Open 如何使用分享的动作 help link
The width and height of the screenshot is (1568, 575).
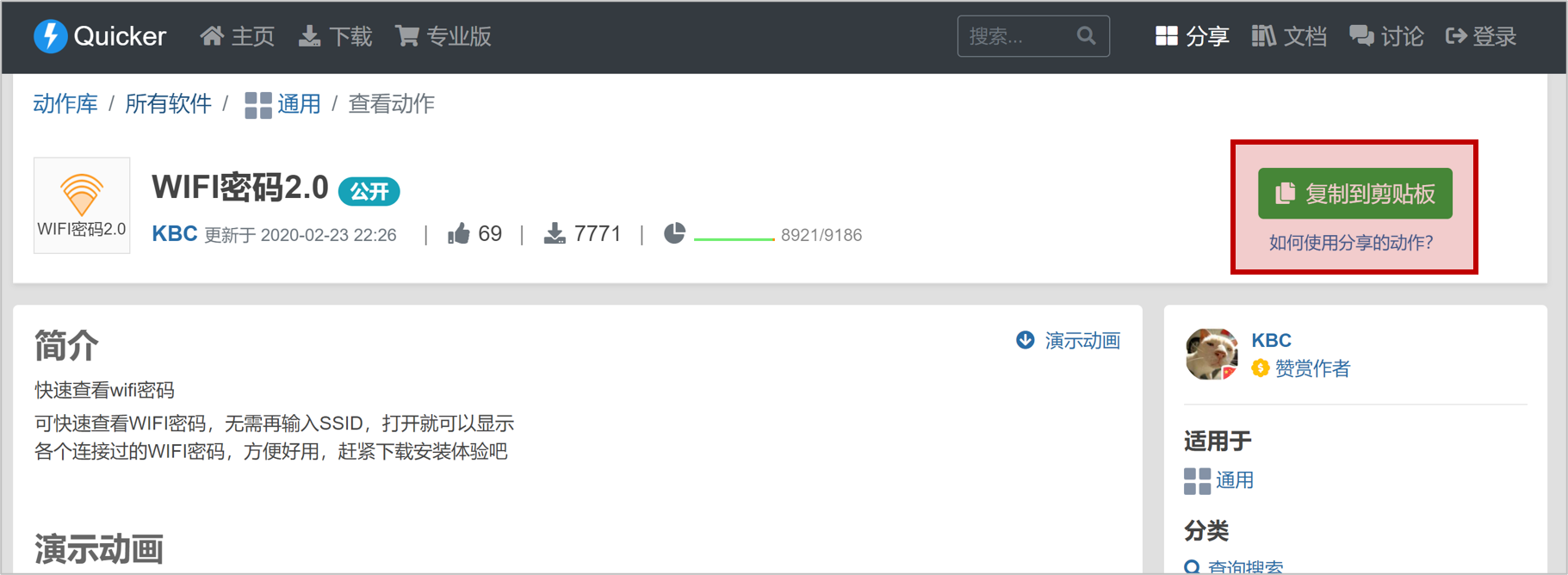[1351, 243]
